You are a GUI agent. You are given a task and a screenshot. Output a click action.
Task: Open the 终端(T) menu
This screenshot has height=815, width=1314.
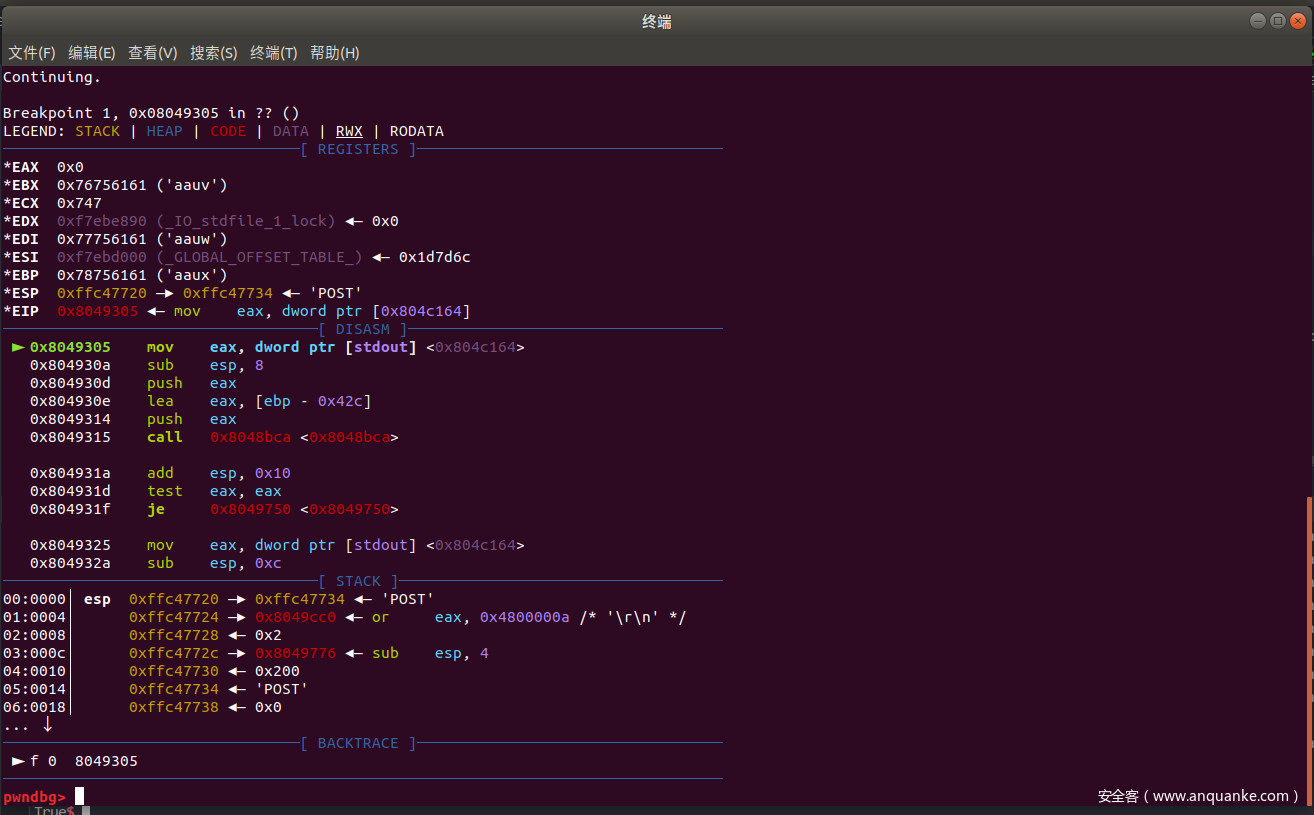point(274,53)
